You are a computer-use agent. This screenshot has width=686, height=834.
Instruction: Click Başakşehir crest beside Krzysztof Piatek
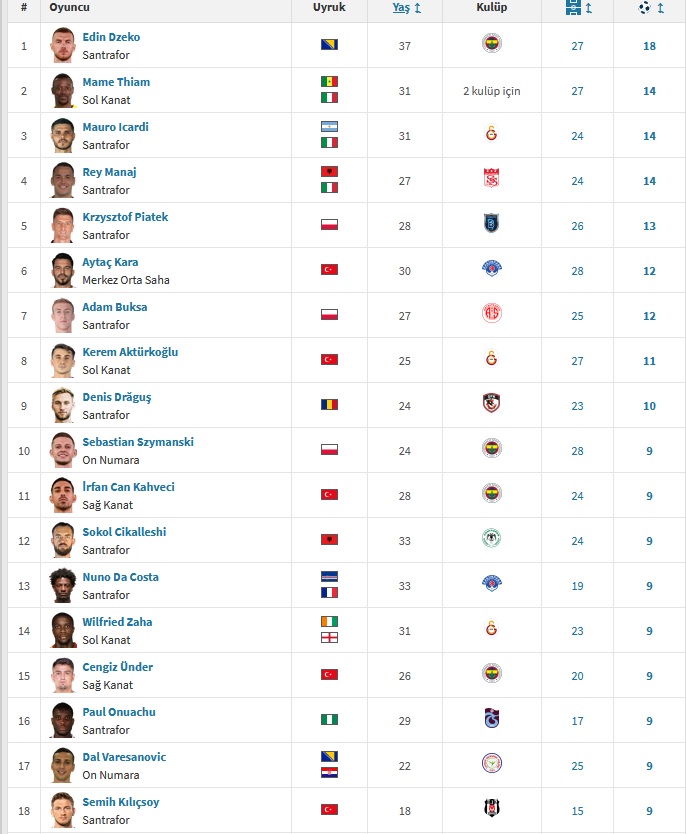[491, 223]
